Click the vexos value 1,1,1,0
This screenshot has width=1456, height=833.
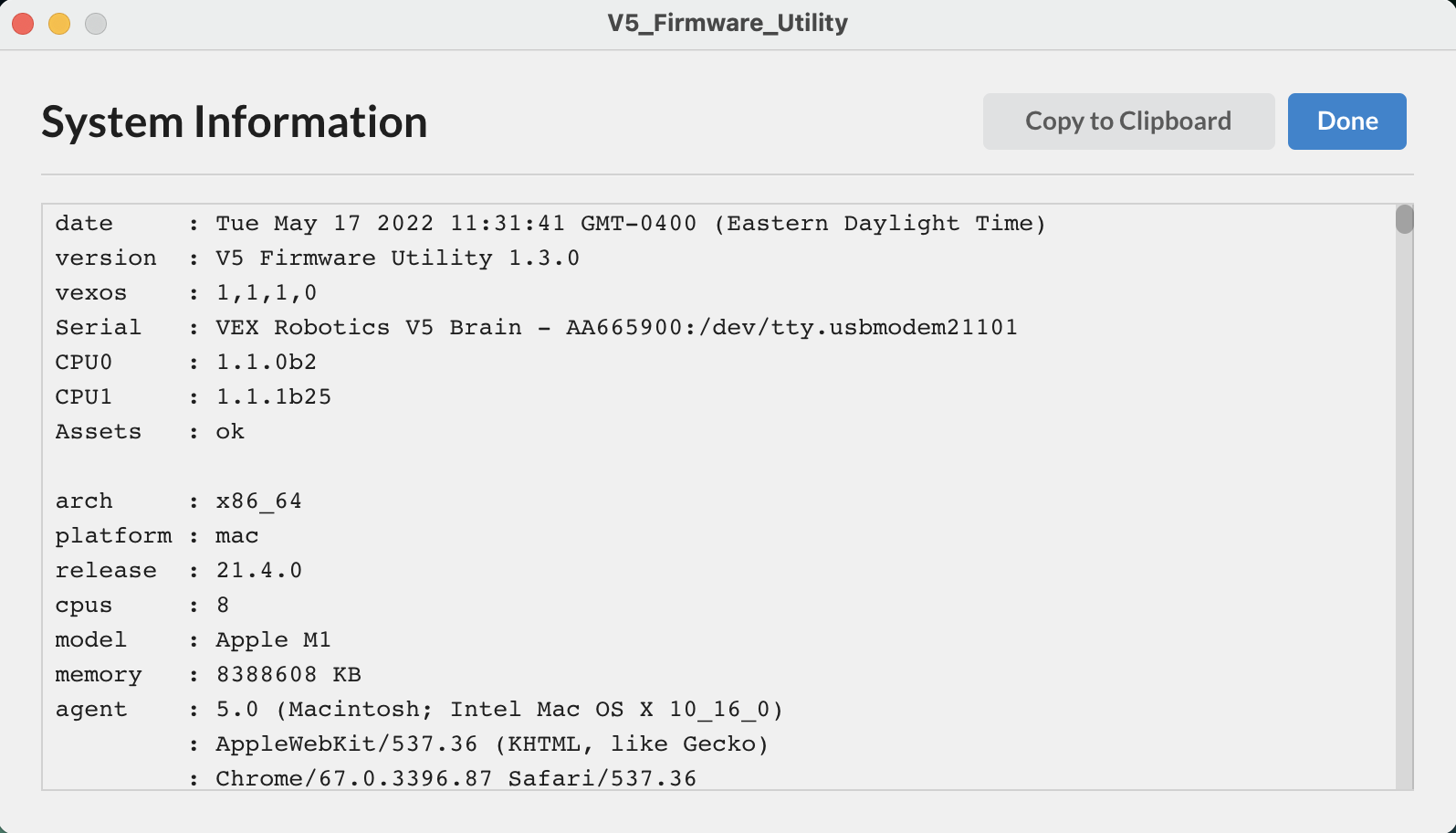[265, 292]
